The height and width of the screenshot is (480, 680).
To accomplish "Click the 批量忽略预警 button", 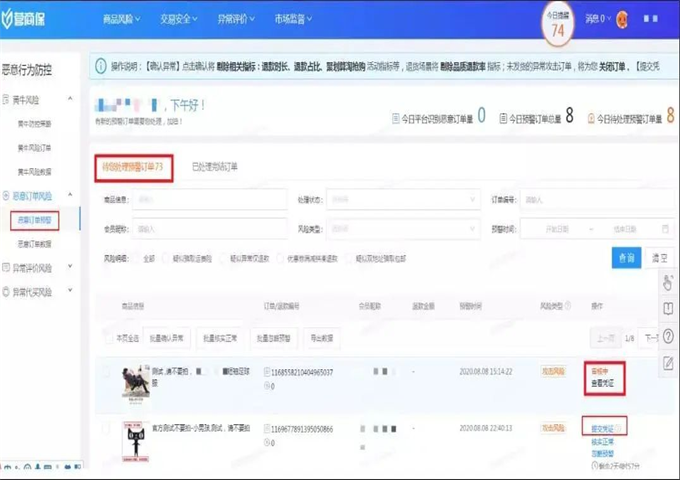I will pos(274,338).
